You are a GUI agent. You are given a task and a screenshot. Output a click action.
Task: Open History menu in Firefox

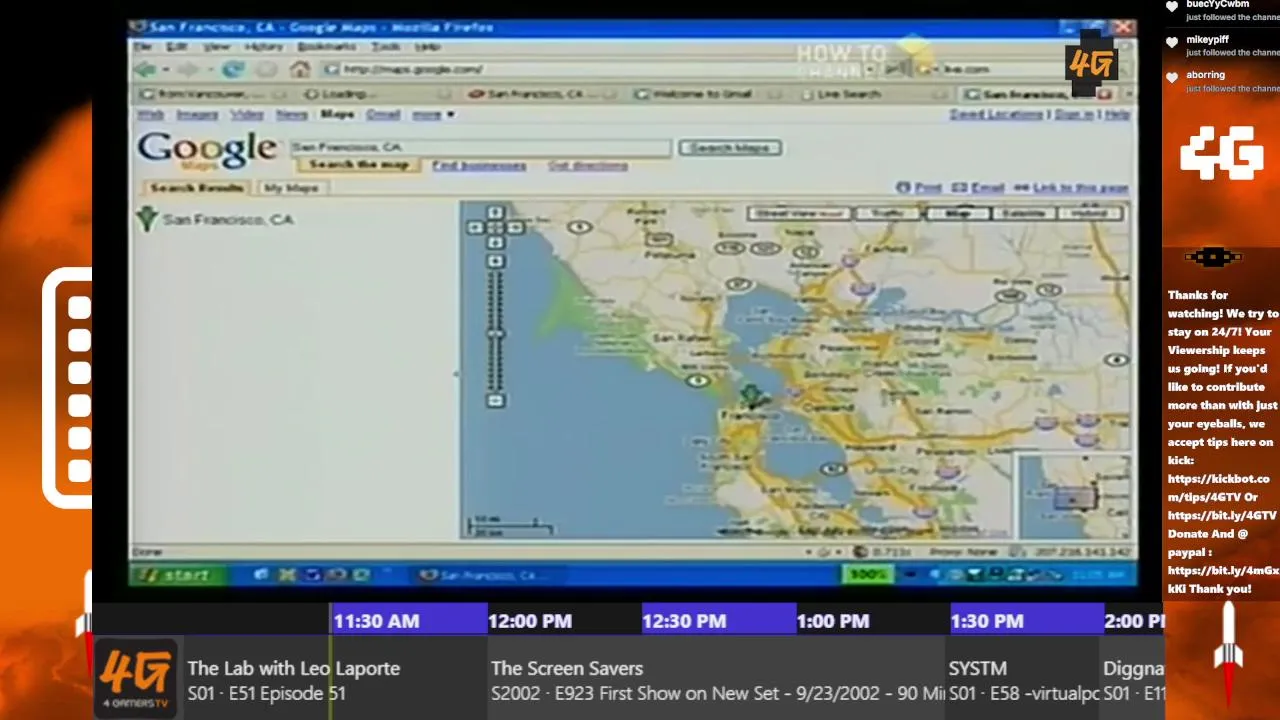pos(263,47)
